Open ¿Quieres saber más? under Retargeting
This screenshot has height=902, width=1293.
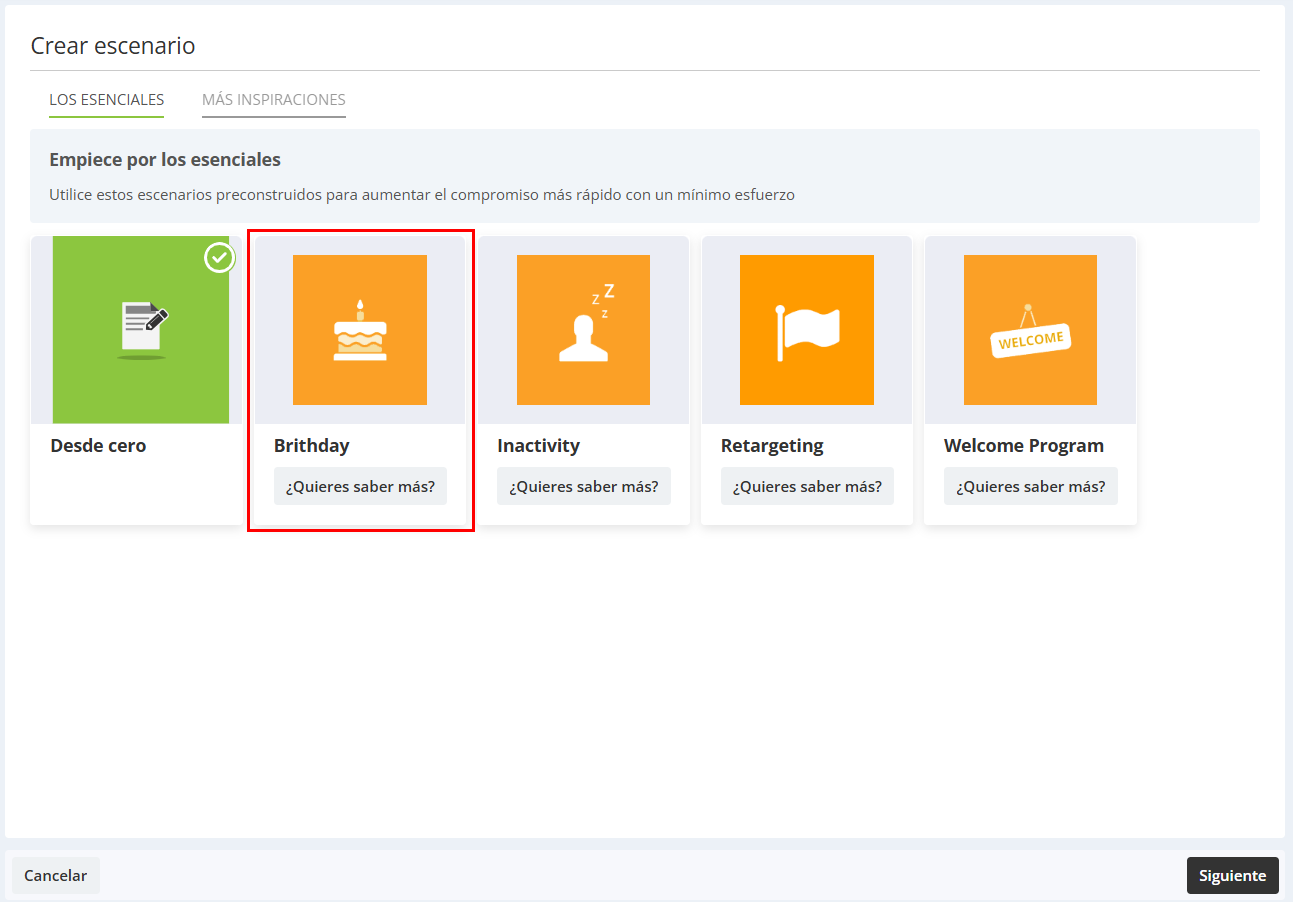click(x=807, y=487)
